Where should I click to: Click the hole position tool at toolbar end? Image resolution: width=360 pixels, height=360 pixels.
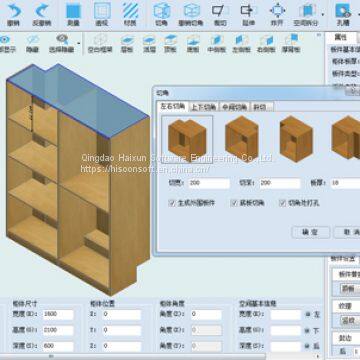(x=343, y=11)
